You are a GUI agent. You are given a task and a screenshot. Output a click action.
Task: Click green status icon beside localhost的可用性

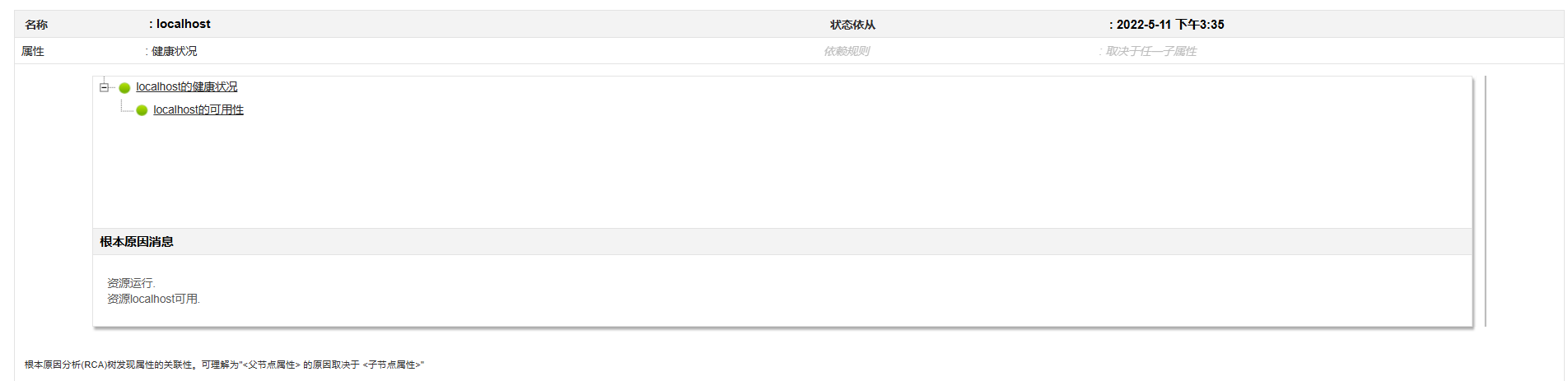(x=142, y=110)
